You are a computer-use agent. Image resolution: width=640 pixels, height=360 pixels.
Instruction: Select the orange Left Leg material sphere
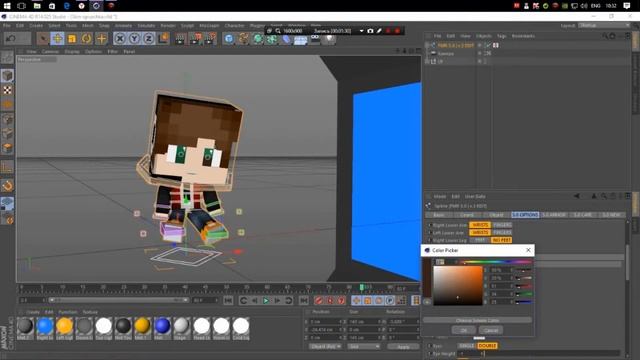point(64,326)
